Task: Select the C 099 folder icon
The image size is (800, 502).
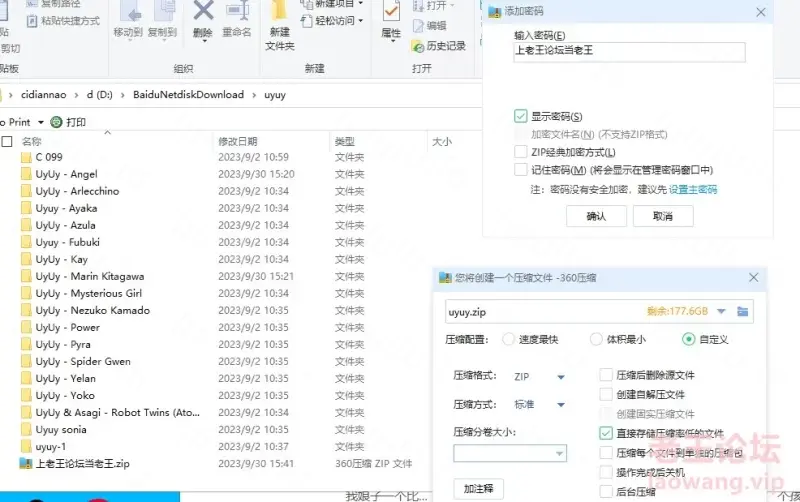Action: (26, 157)
